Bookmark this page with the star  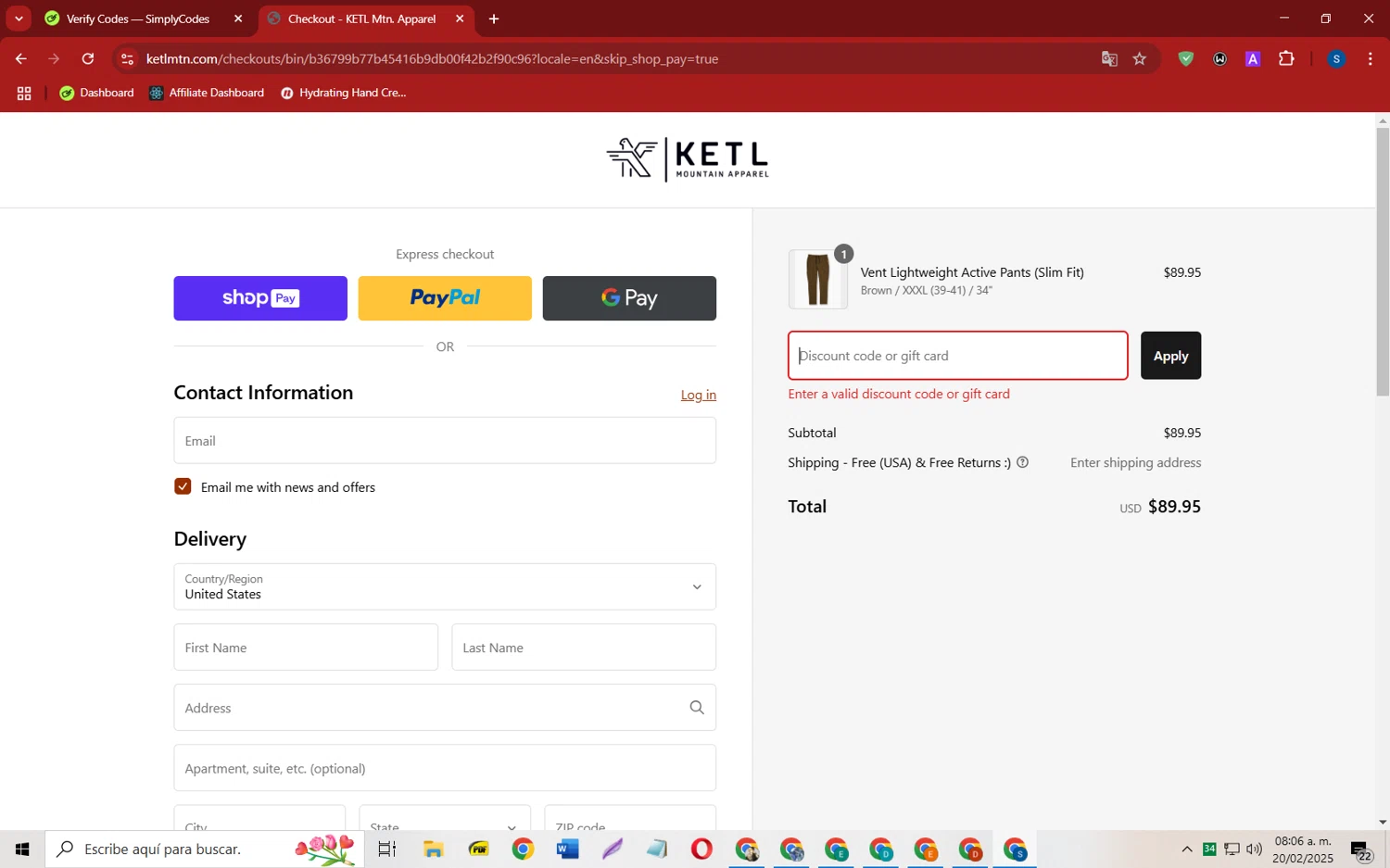pos(1140,58)
